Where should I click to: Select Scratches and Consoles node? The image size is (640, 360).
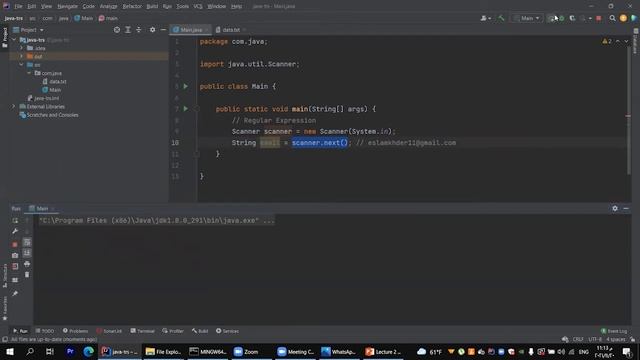click(x=49, y=115)
